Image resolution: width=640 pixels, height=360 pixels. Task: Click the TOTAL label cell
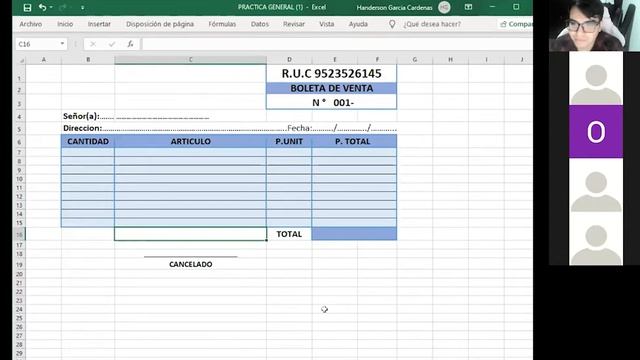(289, 234)
